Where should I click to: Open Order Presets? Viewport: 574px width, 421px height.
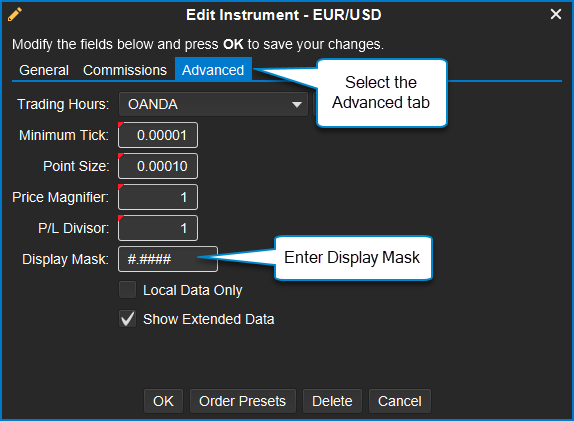(243, 401)
